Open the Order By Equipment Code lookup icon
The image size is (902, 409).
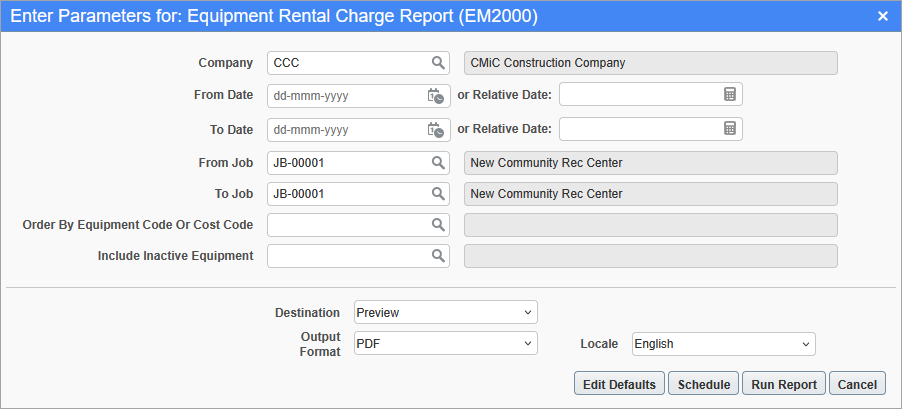pos(438,224)
